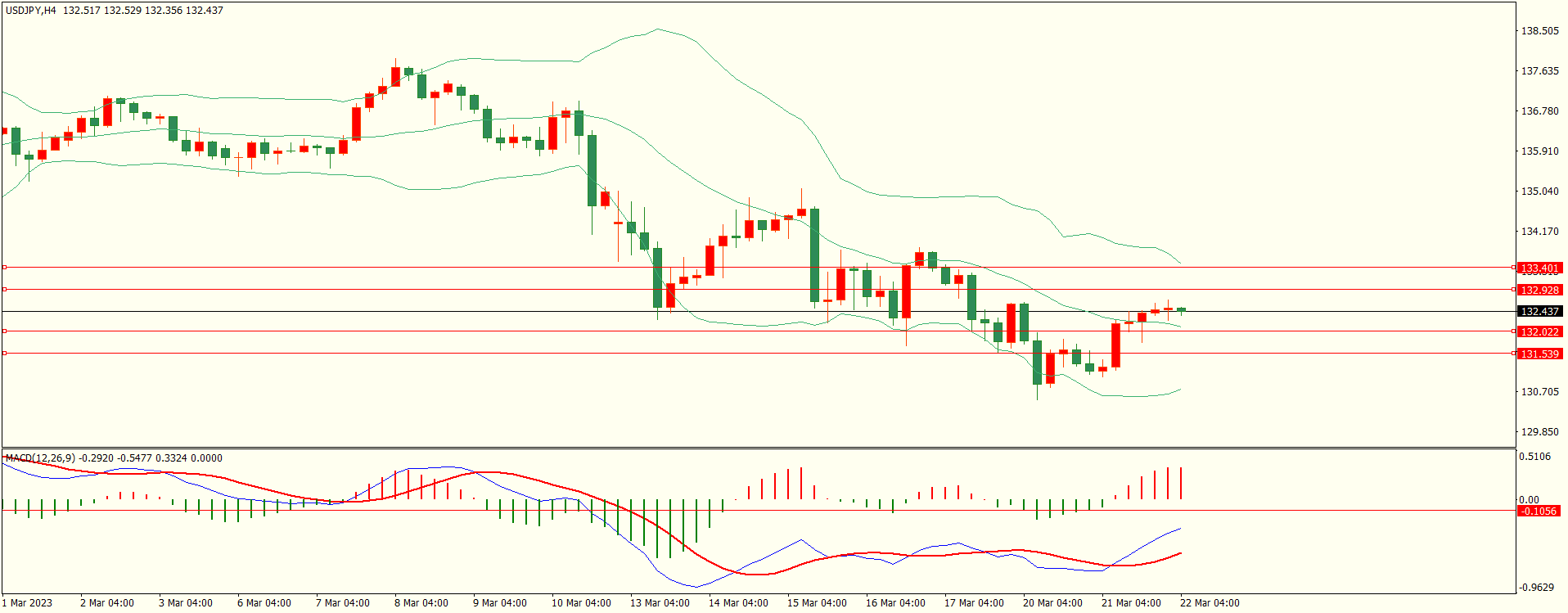
Task: Click the 14 Mar 04:00 date label
Action: point(738,603)
